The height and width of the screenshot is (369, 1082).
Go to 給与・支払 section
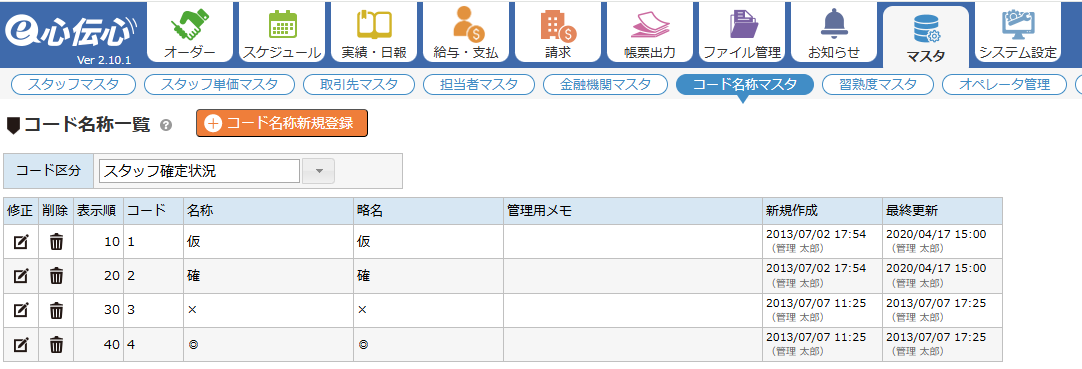(x=466, y=32)
